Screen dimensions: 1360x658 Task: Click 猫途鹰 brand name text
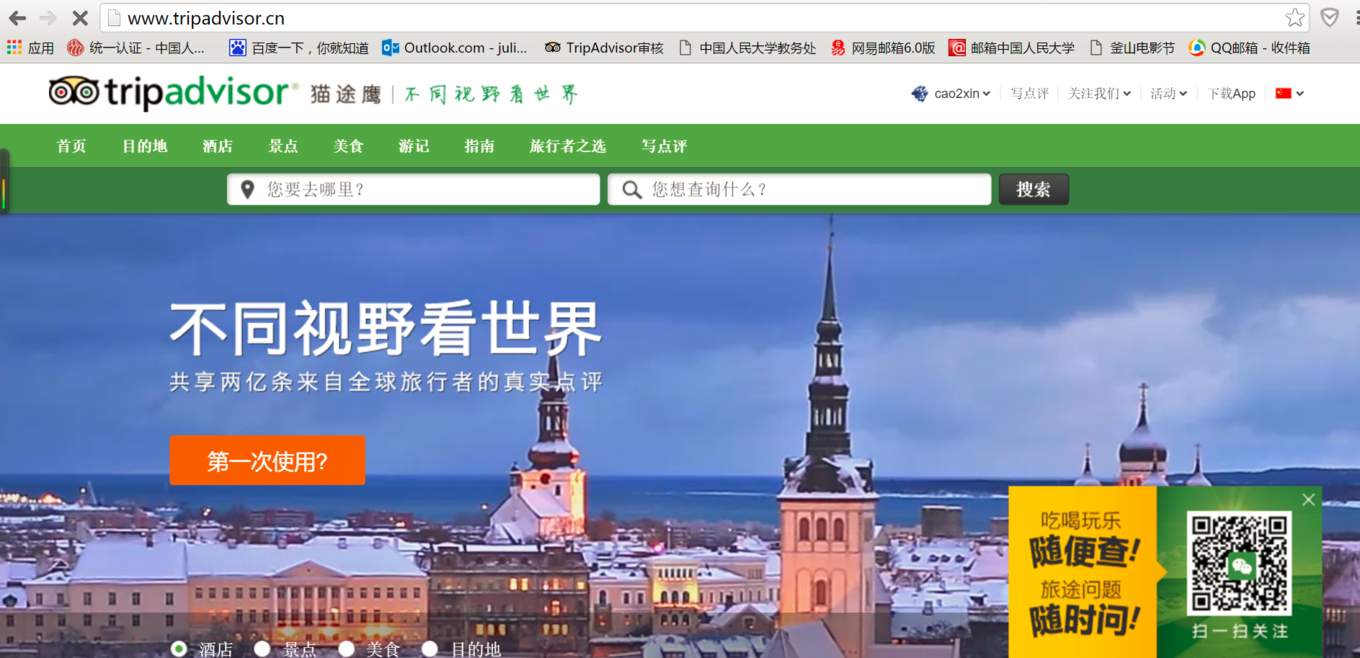pos(346,94)
